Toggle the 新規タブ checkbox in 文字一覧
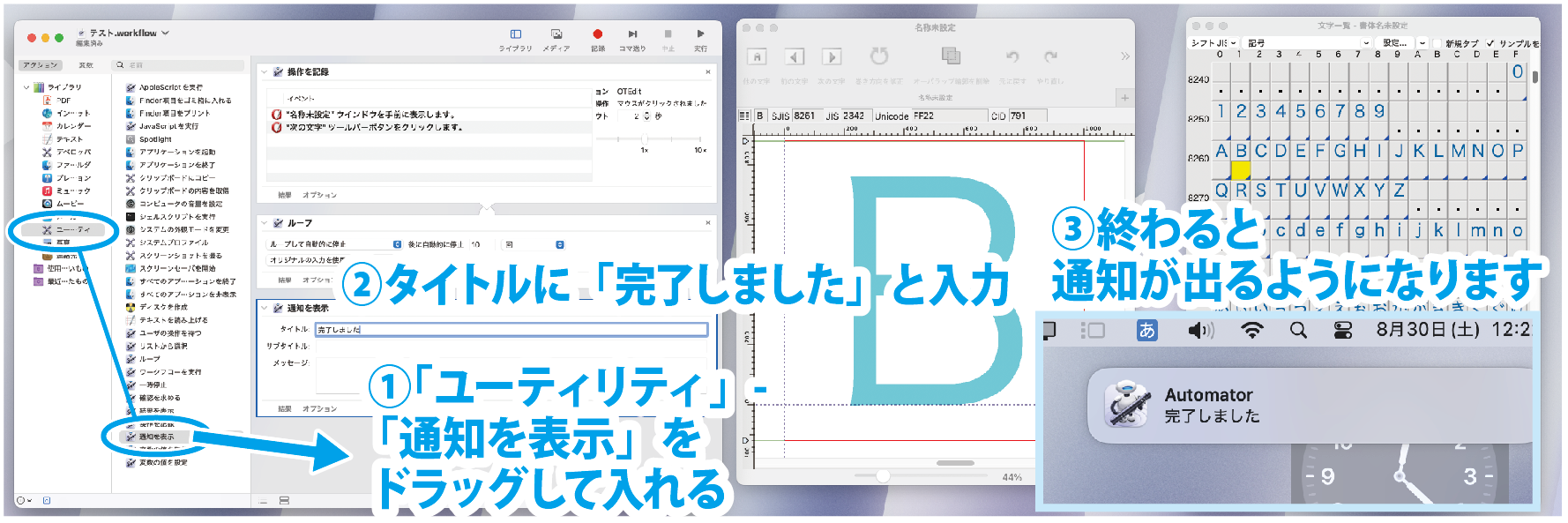Image resolution: width=1568 pixels, height=523 pixels. click(1437, 42)
